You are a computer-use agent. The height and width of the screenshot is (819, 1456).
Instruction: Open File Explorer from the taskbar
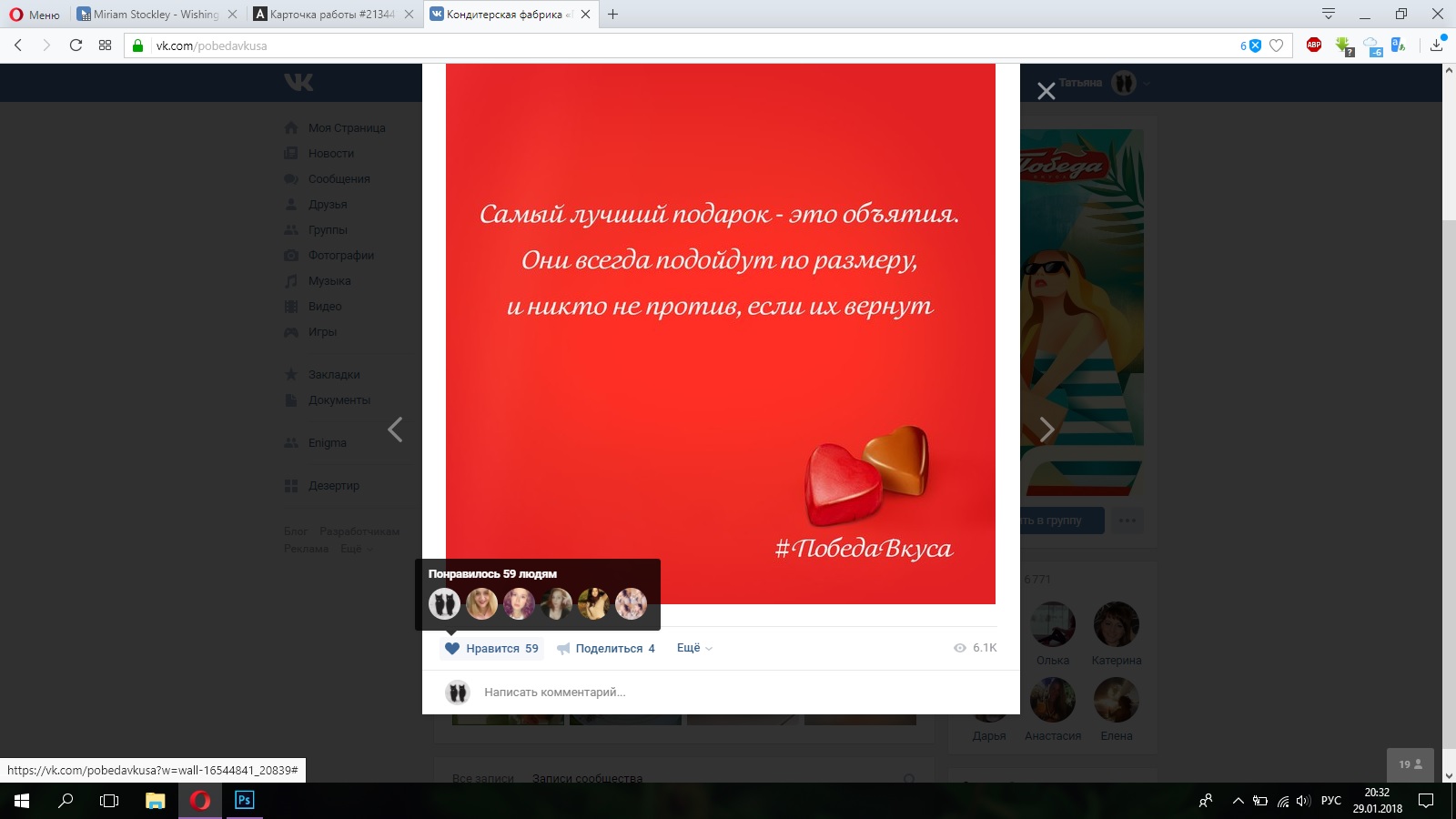[x=156, y=801]
